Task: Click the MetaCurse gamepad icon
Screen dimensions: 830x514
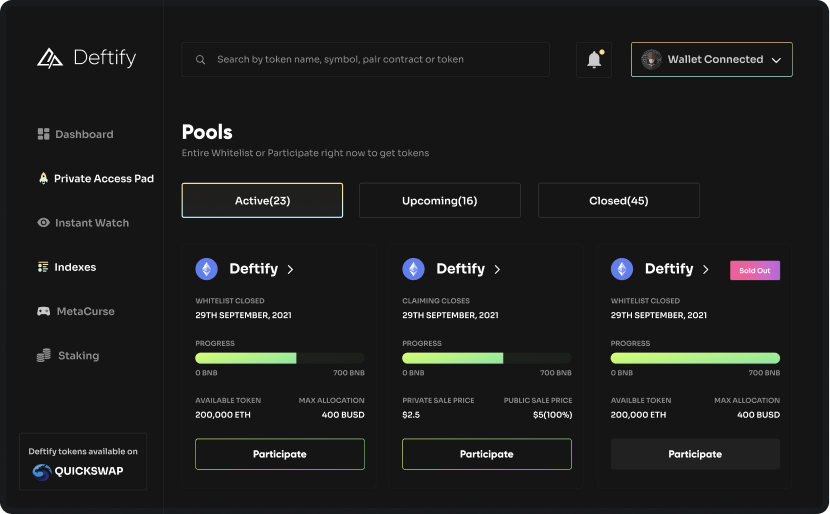Action: click(x=43, y=311)
